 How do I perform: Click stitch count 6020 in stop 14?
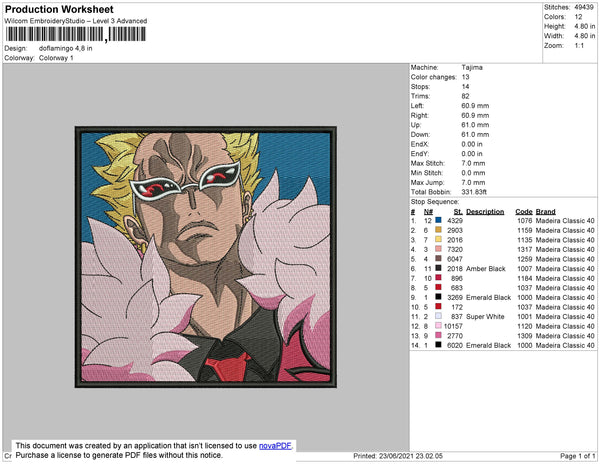(455, 345)
